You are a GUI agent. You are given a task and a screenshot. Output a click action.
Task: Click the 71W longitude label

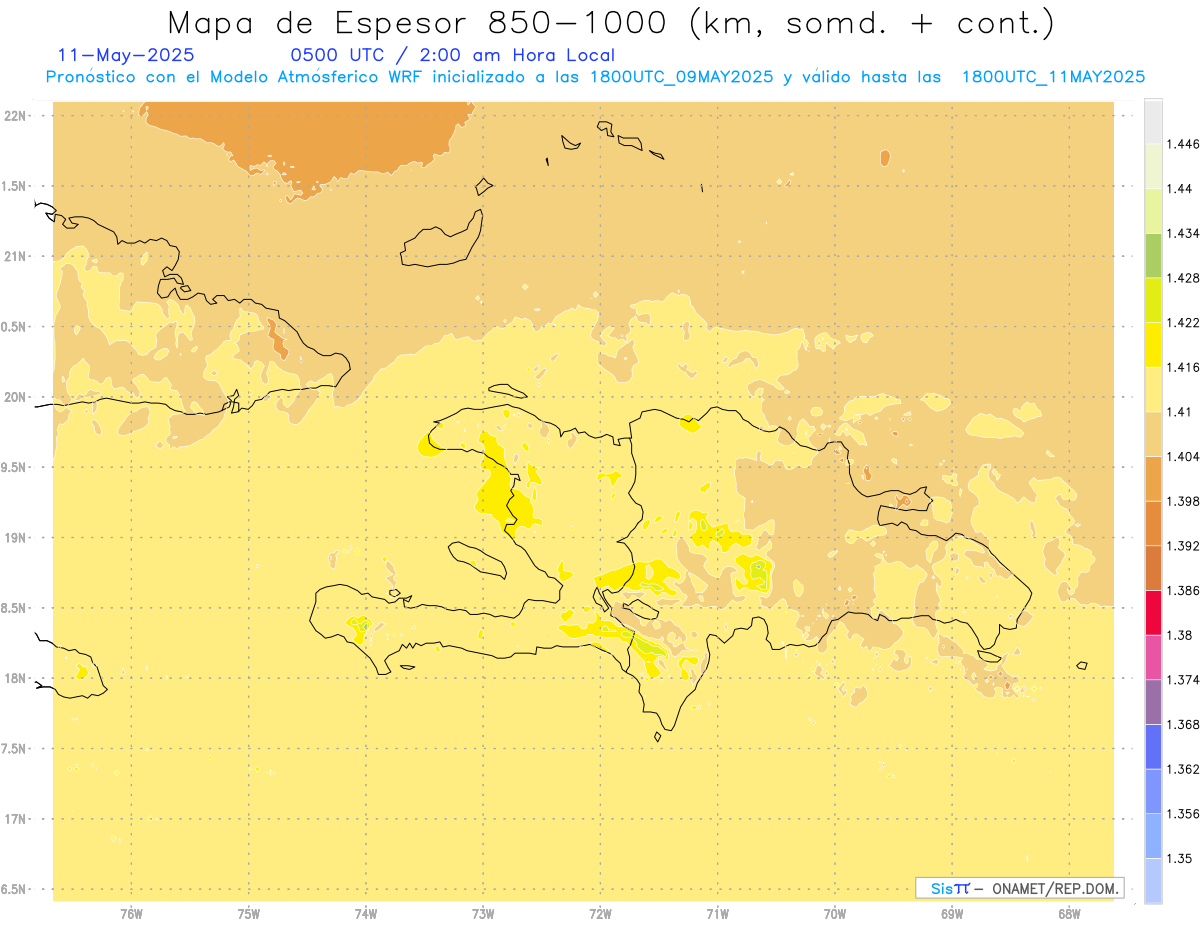717,913
